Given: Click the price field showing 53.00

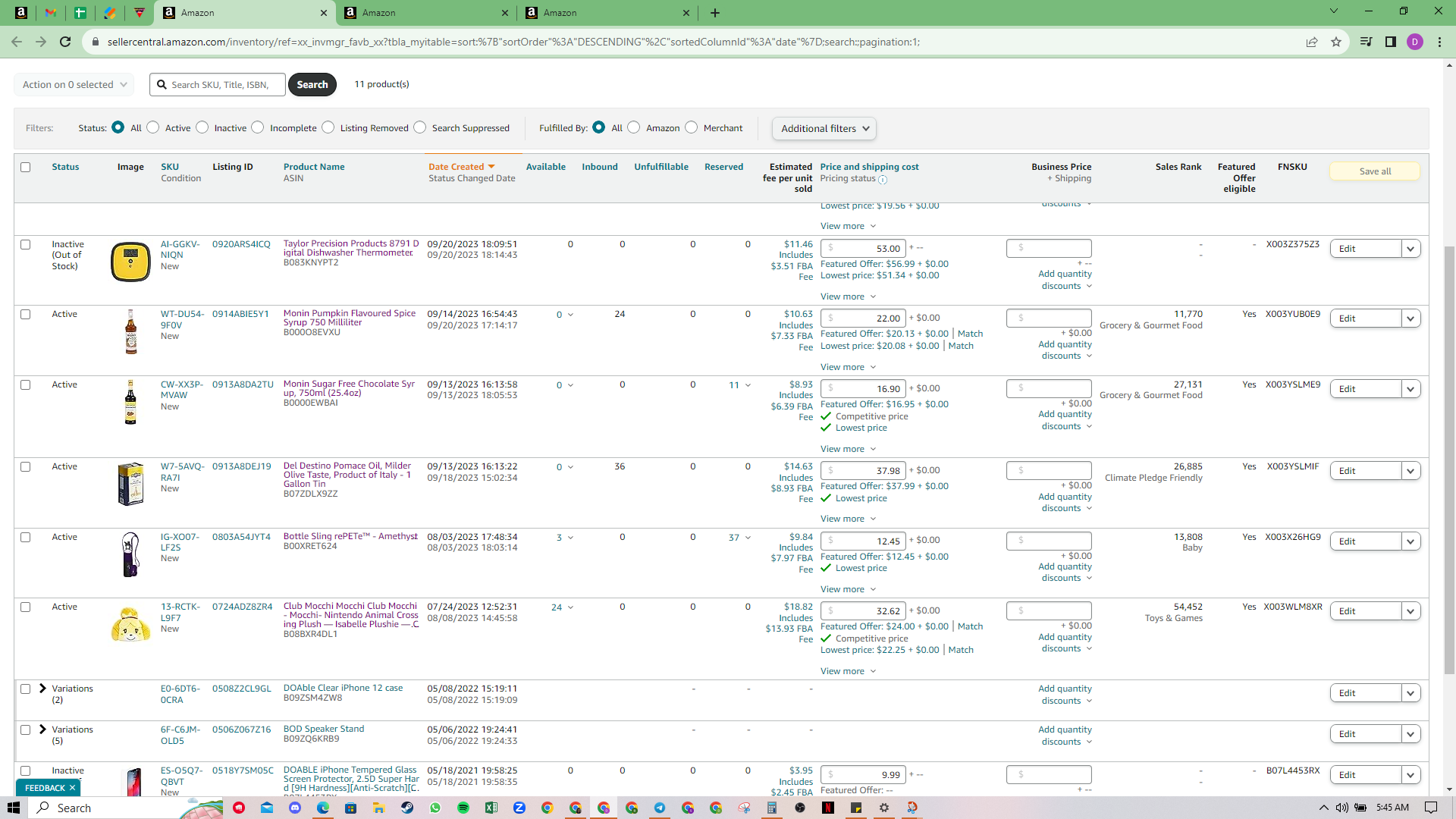Looking at the screenshot, I should click(x=863, y=248).
